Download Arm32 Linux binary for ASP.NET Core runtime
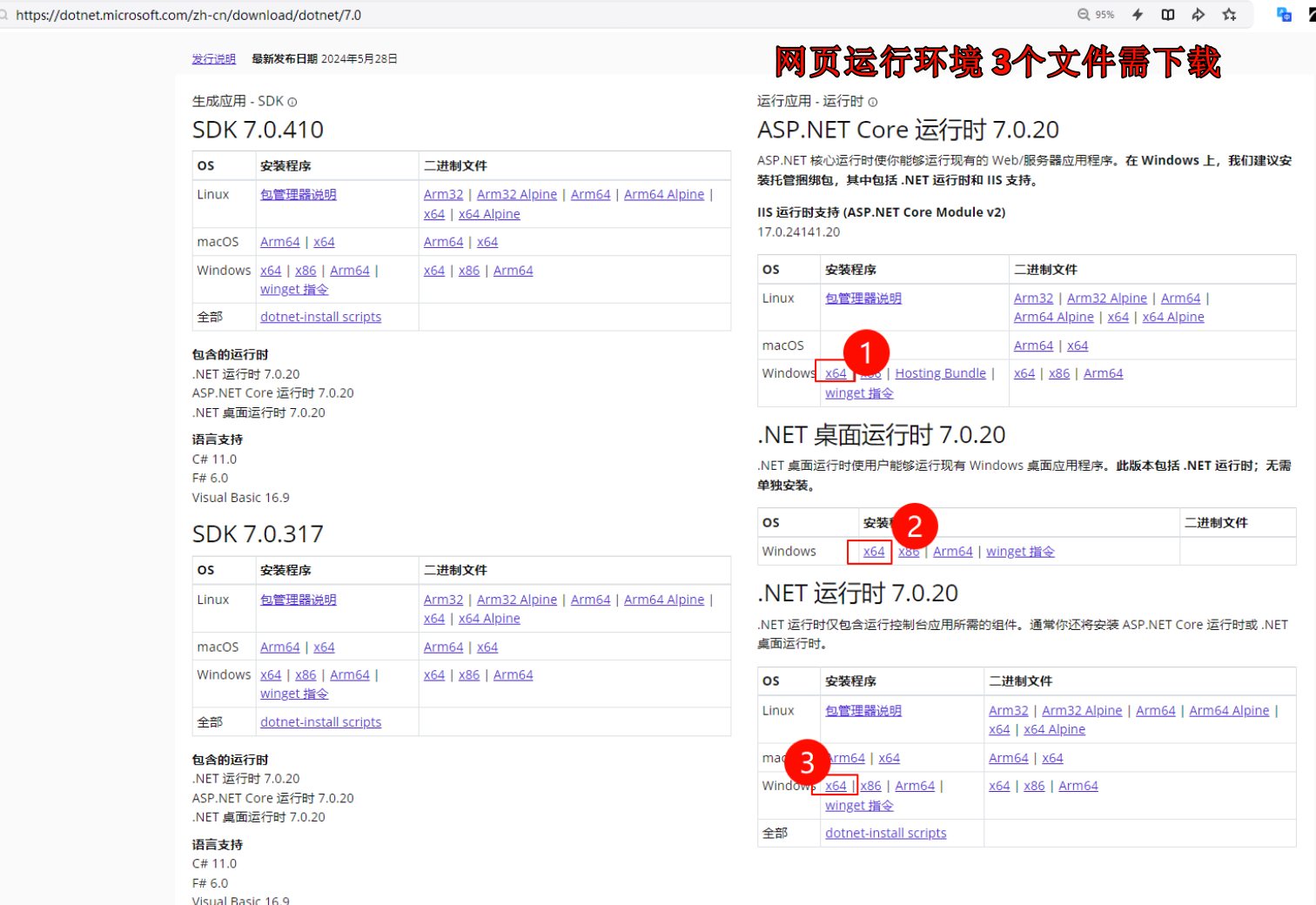 [1033, 298]
